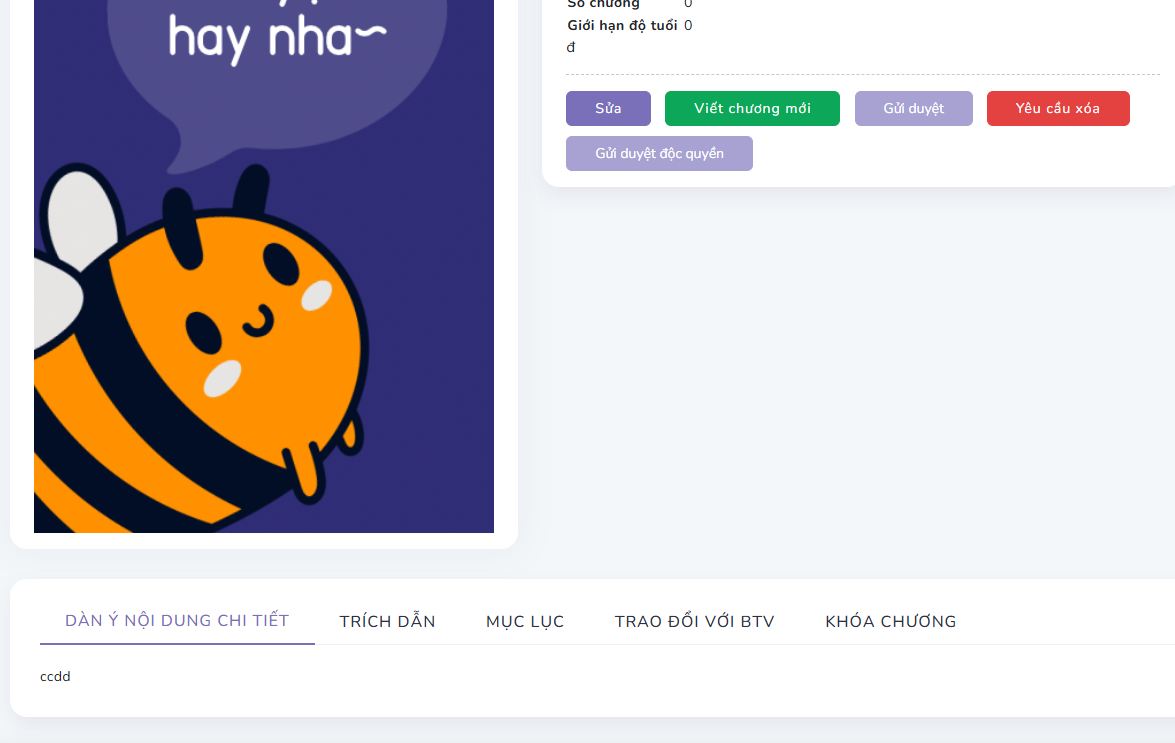Screen dimensions: 1175x743
Task: Click the Số chương label
Action: click(x=603, y=4)
